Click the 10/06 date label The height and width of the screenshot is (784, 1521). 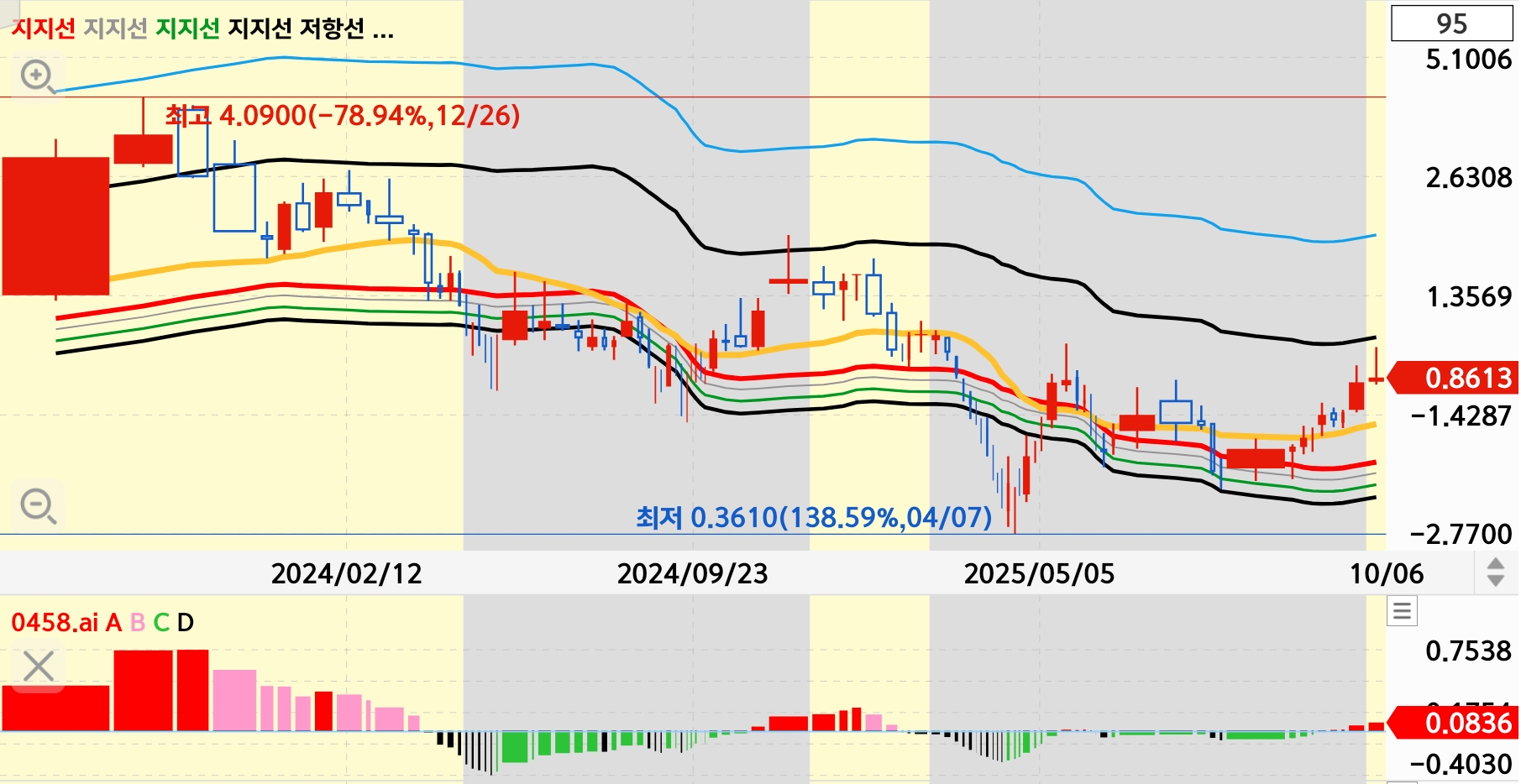click(1387, 573)
